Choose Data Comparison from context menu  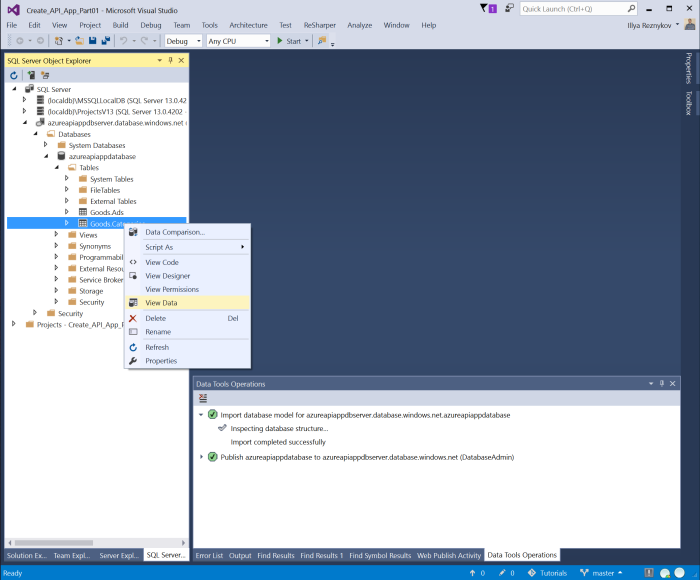tap(188, 232)
